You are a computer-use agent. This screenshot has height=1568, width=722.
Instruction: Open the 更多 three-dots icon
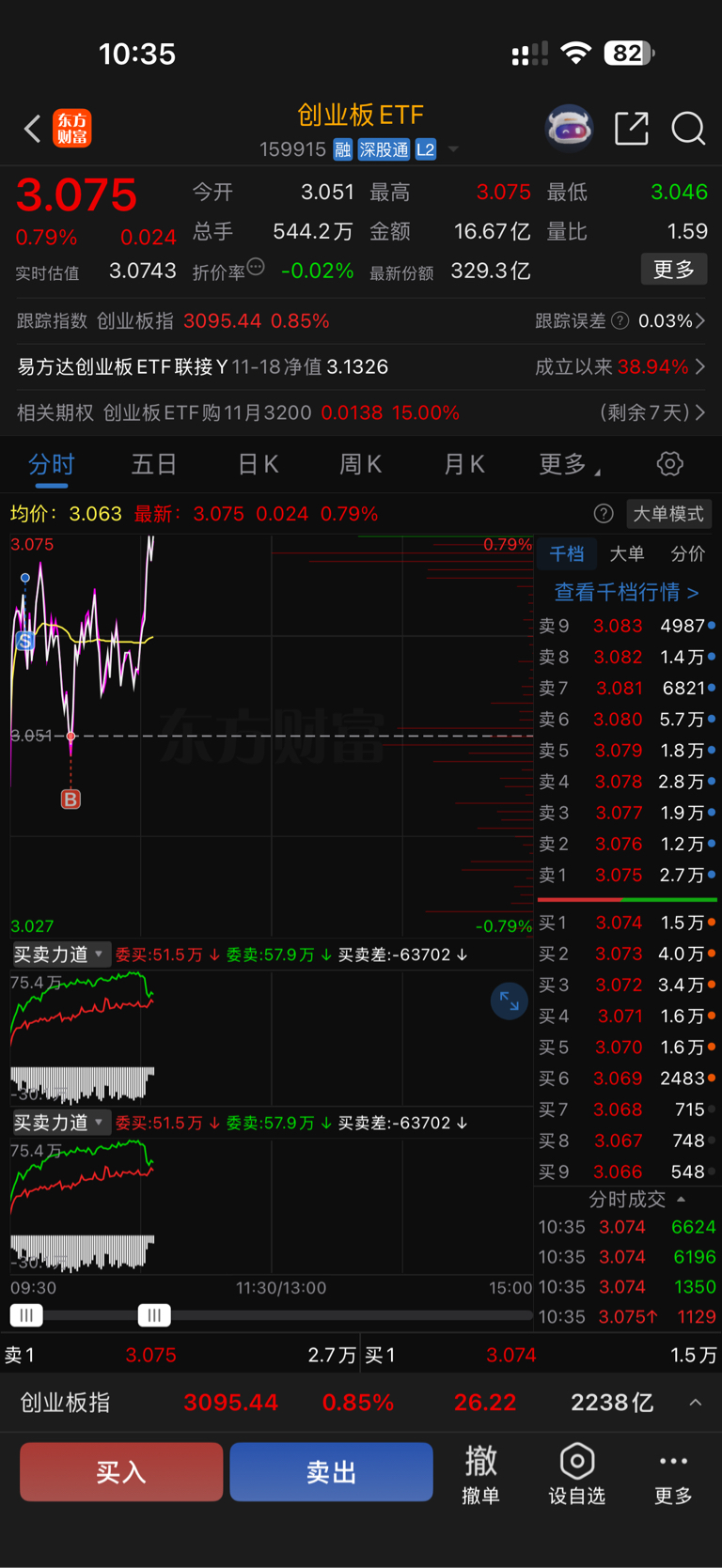673,1461
